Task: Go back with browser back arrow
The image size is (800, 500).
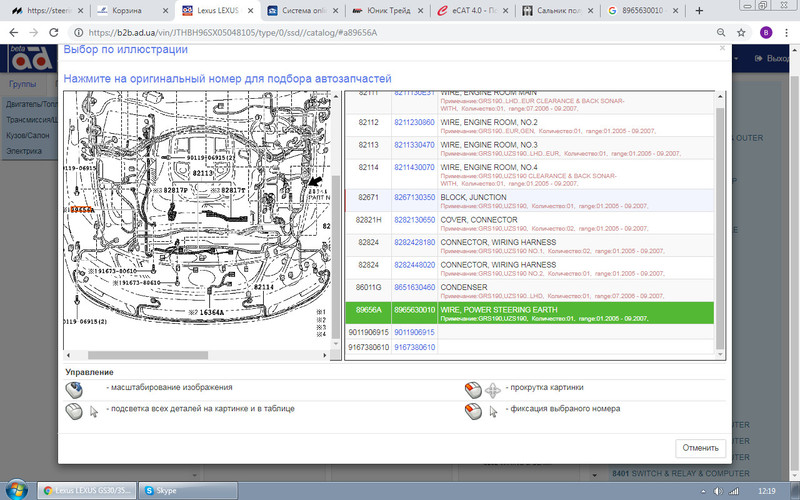Action: [x=14, y=33]
